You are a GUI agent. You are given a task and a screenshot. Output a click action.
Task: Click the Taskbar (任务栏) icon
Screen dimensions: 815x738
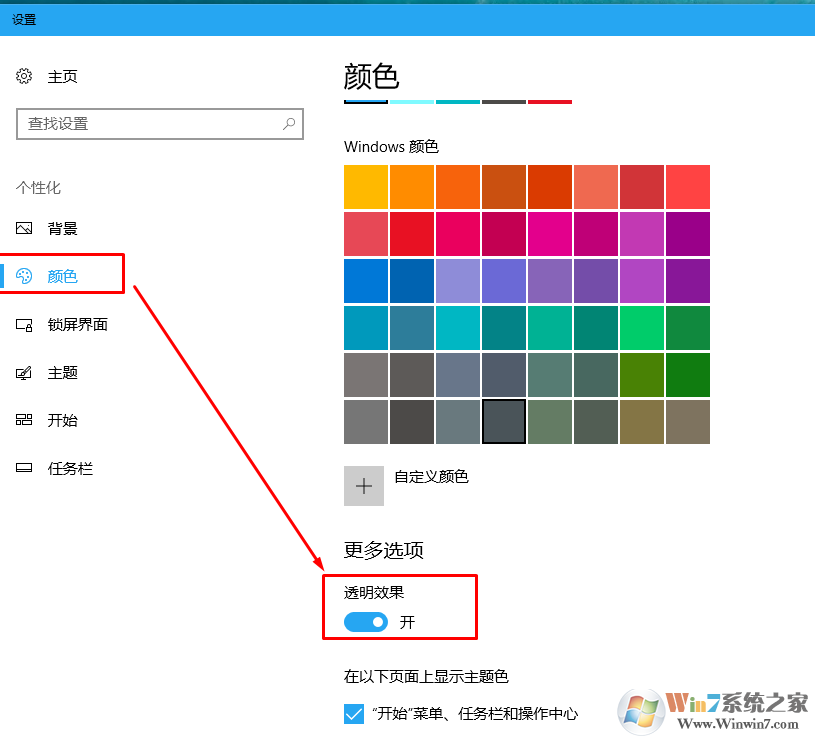click(25, 469)
